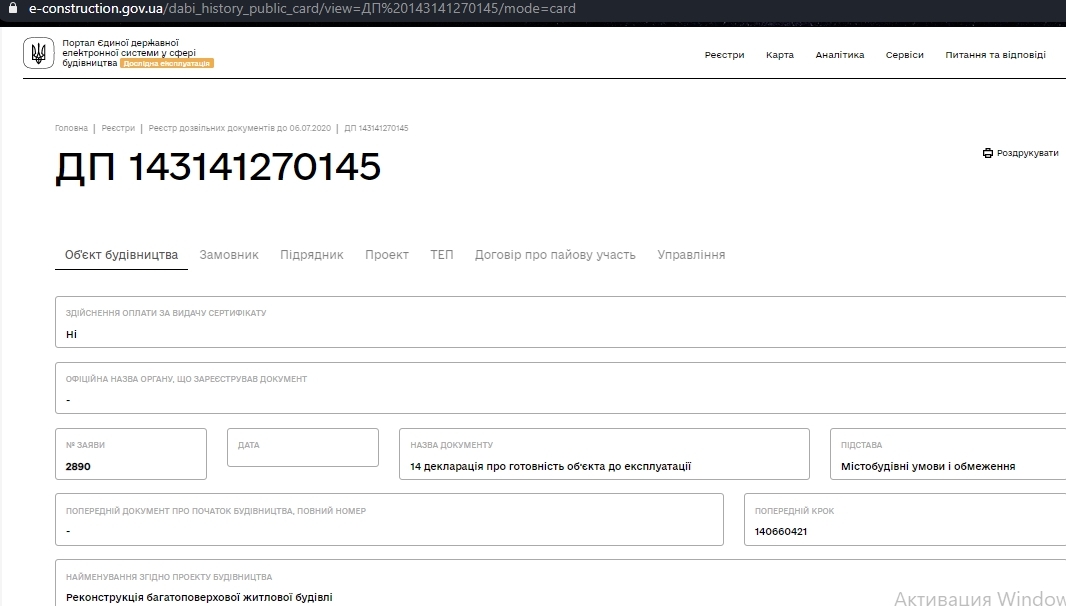Click the Головна breadcrumb link
This screenshot has height=606, width=1066.
71,128
